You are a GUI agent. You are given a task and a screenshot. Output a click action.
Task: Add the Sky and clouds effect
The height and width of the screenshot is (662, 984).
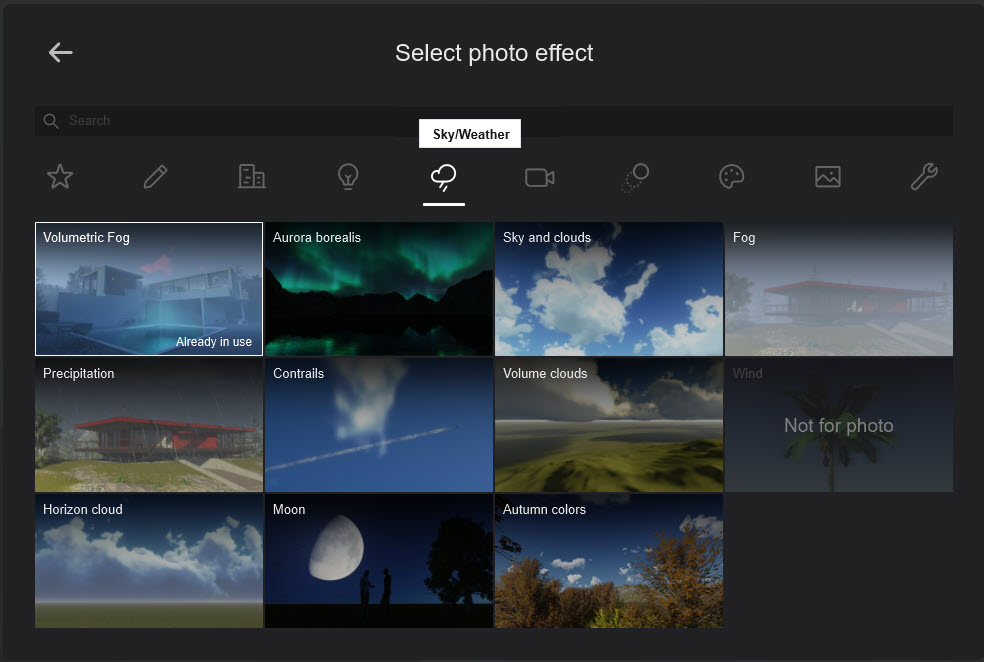tap(608, 289)
